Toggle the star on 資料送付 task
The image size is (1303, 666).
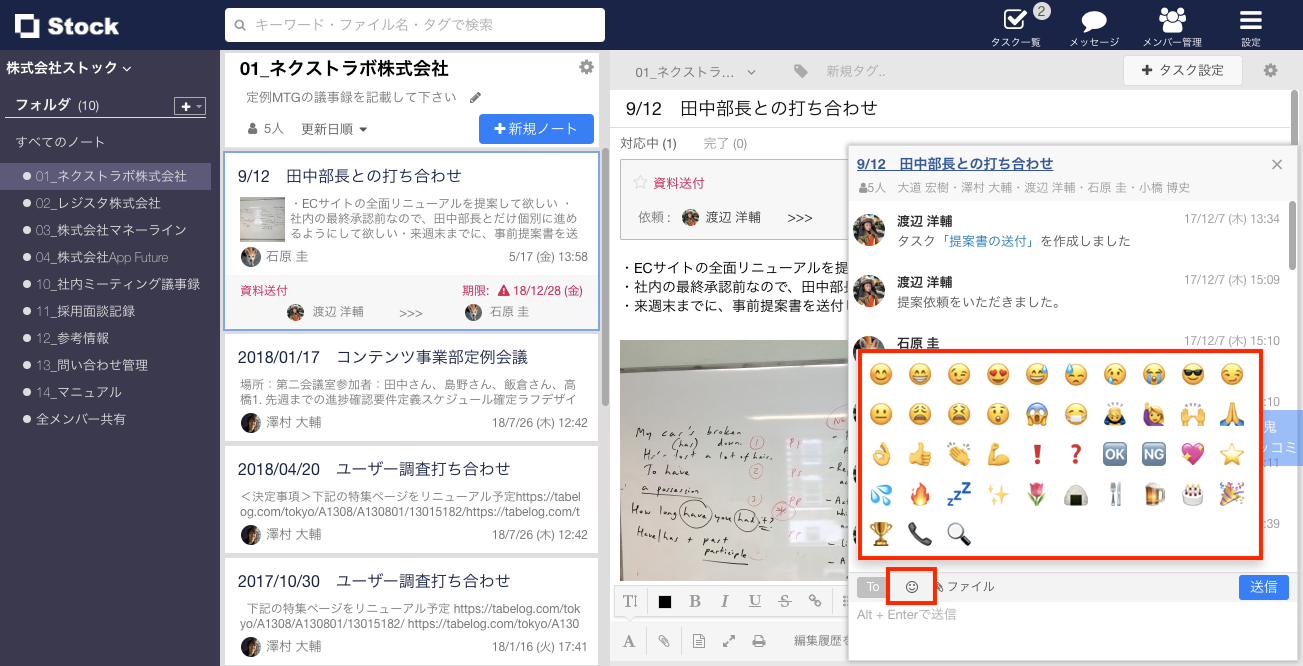point(640,182)
